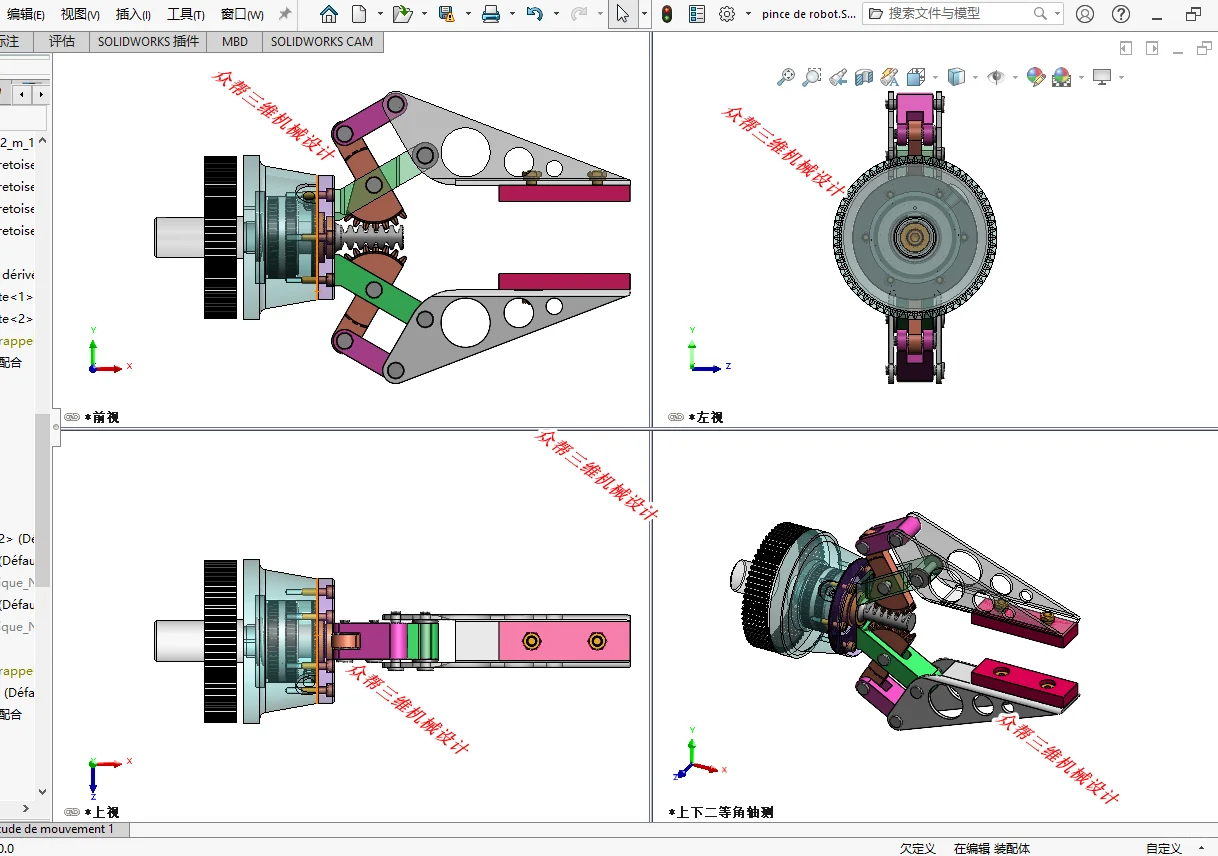Viewport: 1218px width, 856px height.
Task: Click Previous View icon
Action: (838, 77)
